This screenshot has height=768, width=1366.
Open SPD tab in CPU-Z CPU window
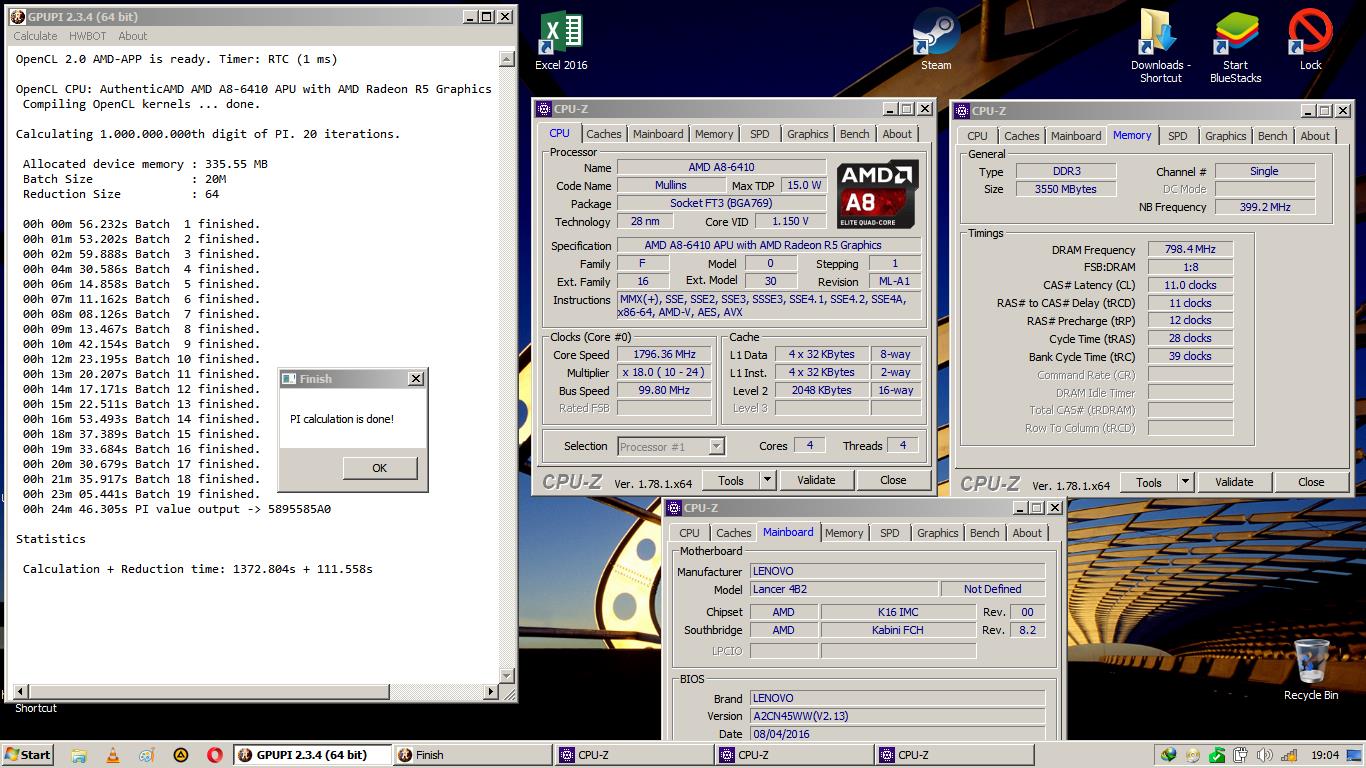(760, 134)
